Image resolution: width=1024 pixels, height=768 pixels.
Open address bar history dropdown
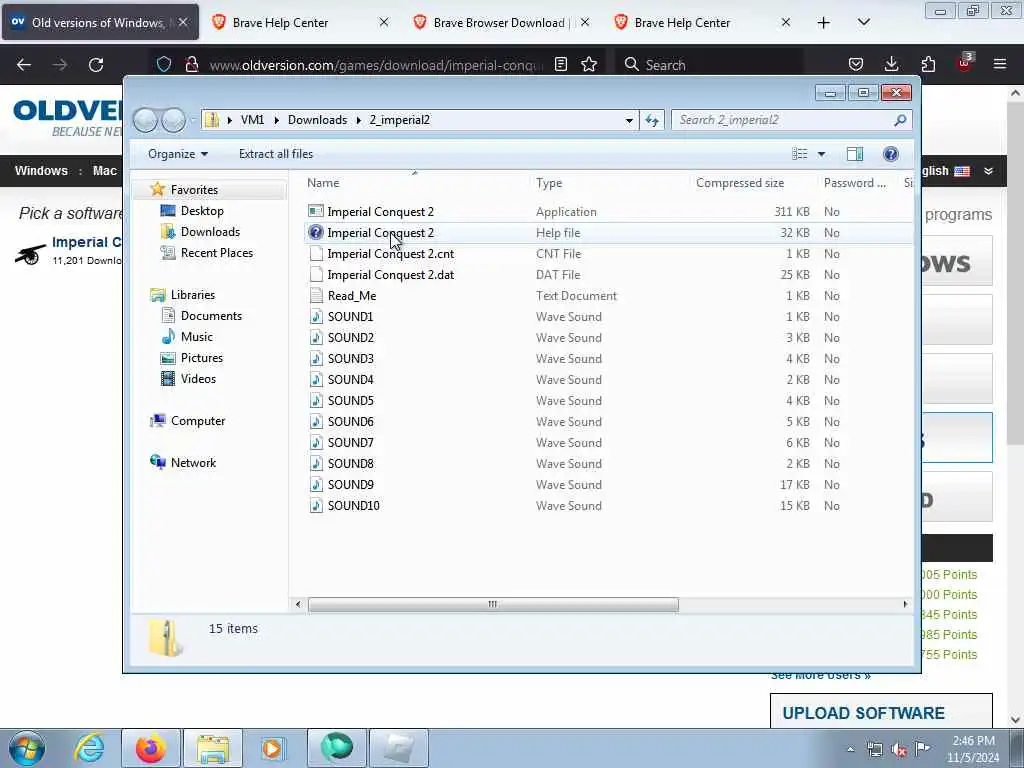629,120
